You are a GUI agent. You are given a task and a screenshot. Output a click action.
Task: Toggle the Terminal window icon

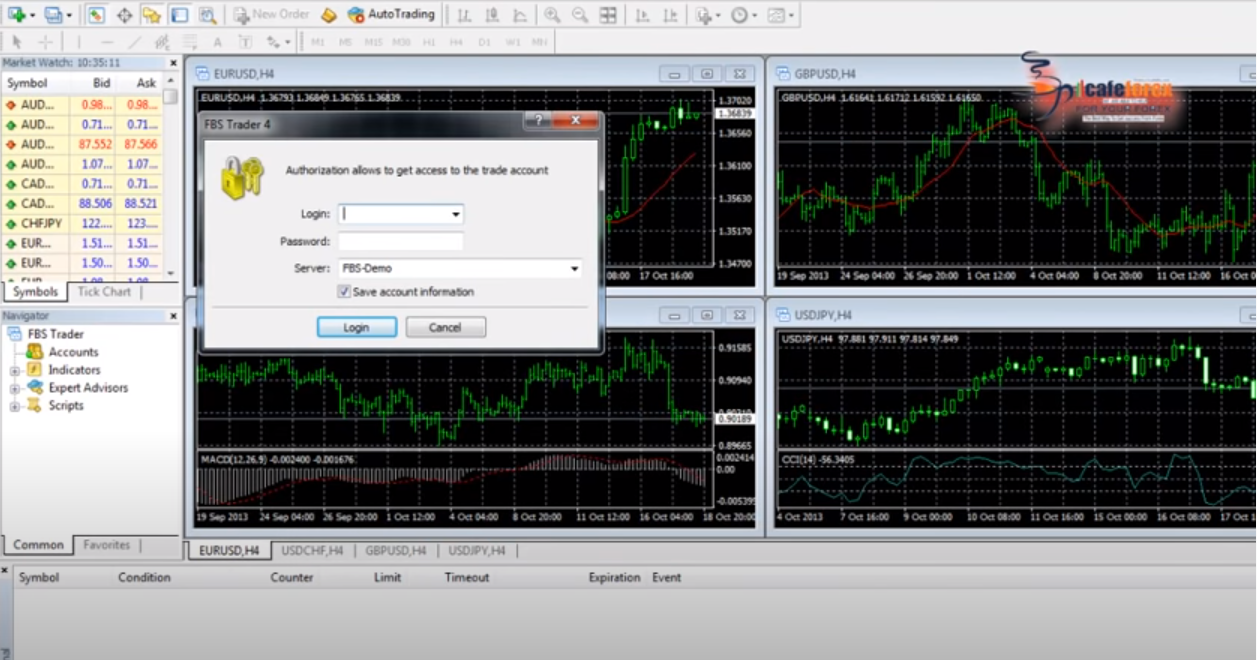[x=179, y=15]
